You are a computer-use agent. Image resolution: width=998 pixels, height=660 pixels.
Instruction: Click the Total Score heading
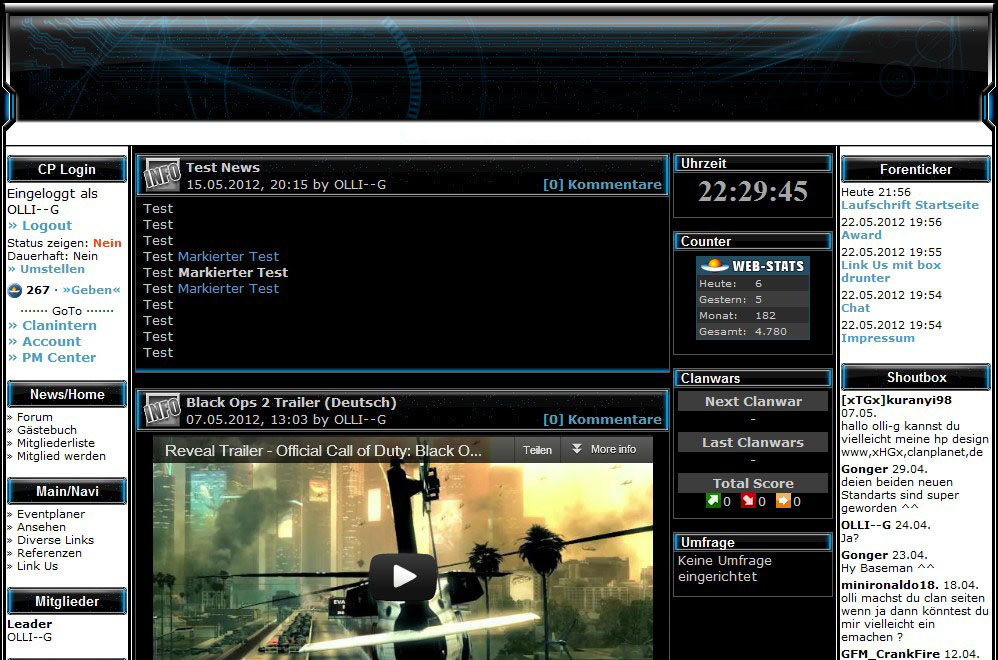(x=753, y=483)
